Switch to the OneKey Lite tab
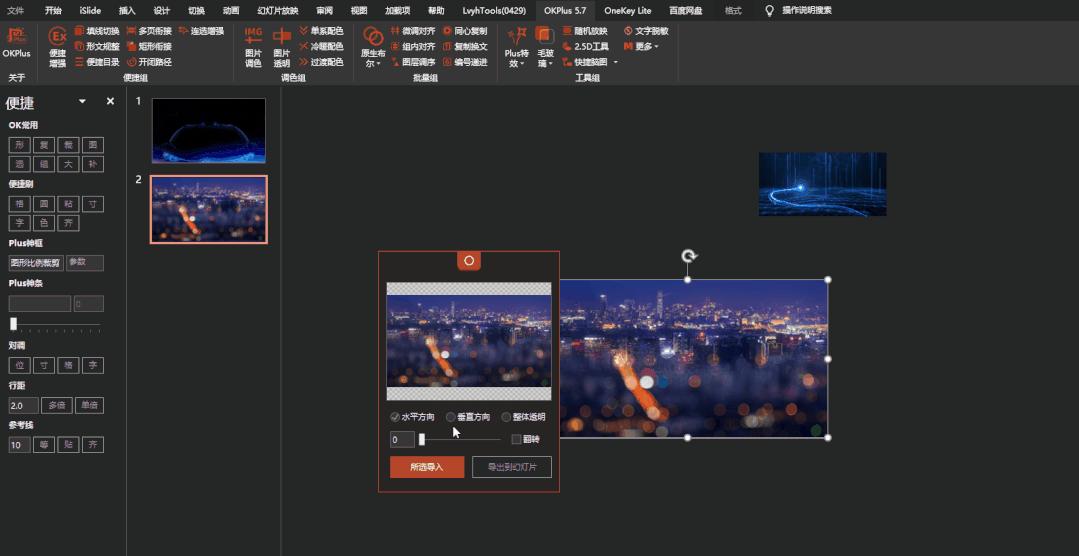This screenshot has height=556, width=1079. point(627,10)
